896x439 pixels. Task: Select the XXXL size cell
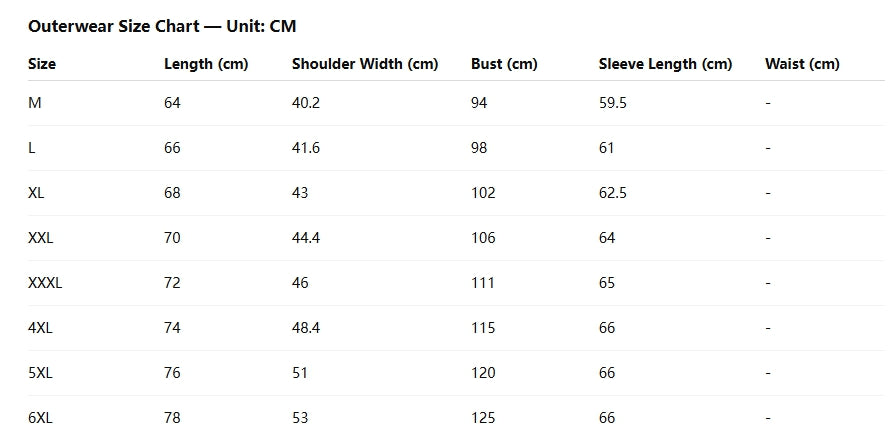(x=45, y=283)
